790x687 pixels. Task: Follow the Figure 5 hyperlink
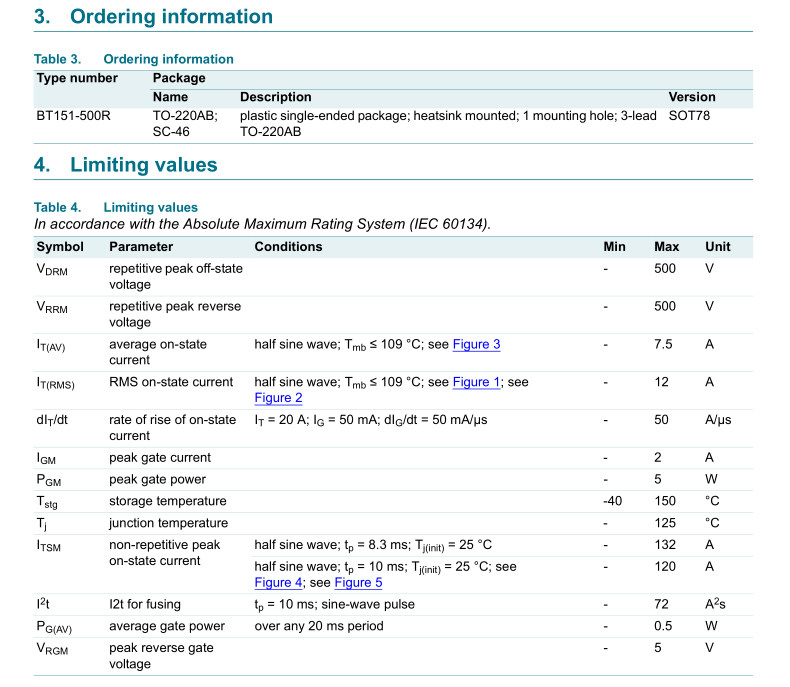coord(358,583)
